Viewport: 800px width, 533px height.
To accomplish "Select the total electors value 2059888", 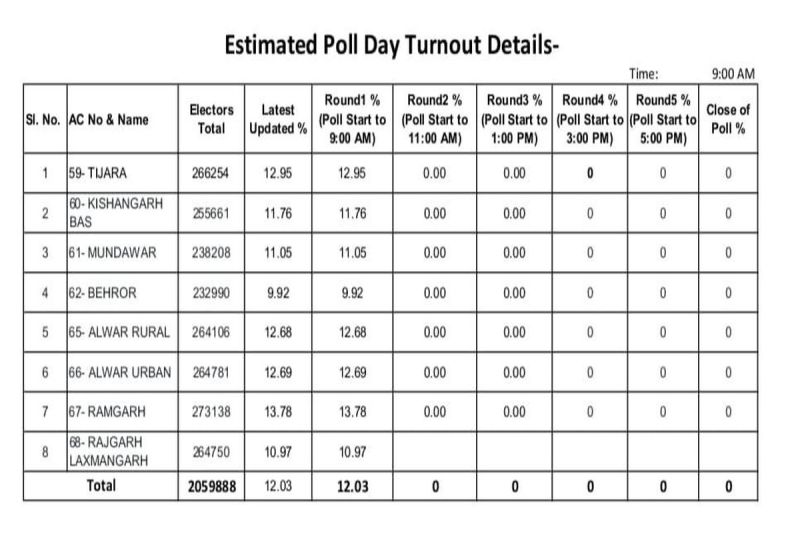I will click(211, 487).
